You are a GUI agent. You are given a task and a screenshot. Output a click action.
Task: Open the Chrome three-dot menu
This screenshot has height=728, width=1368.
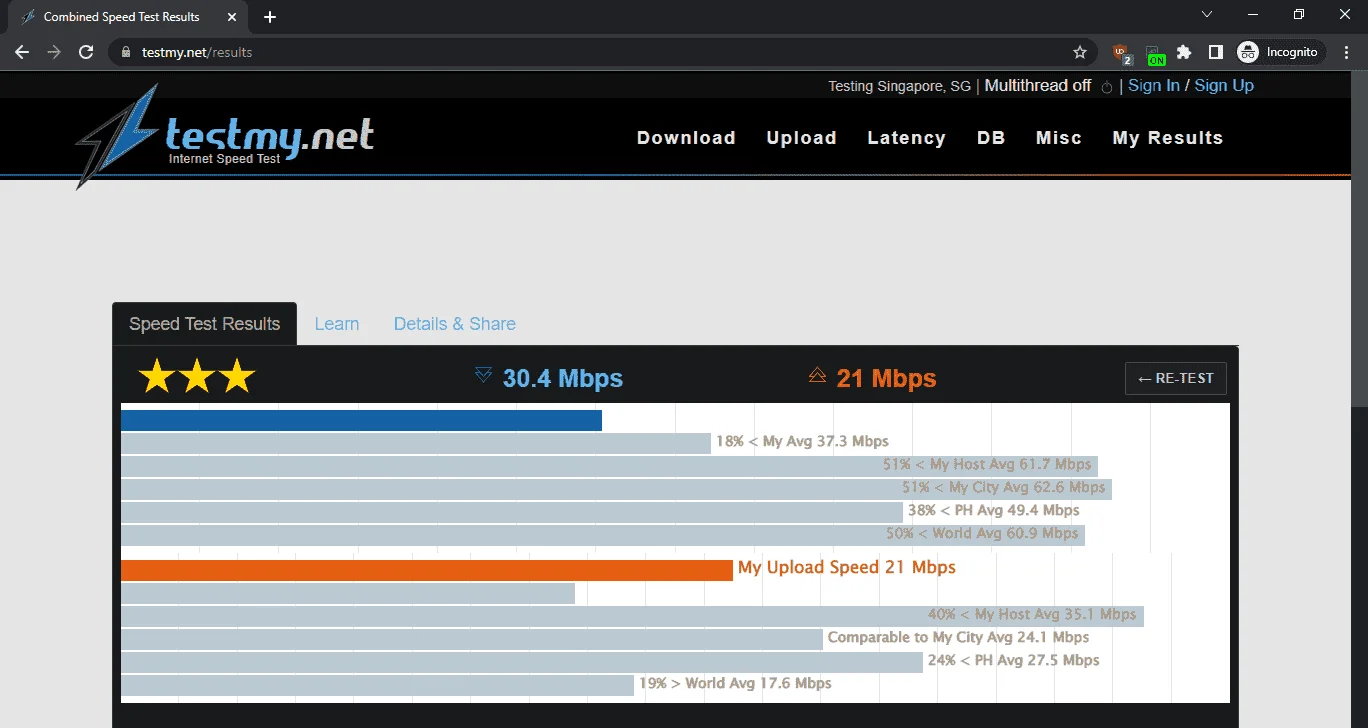pos(1345,52)
